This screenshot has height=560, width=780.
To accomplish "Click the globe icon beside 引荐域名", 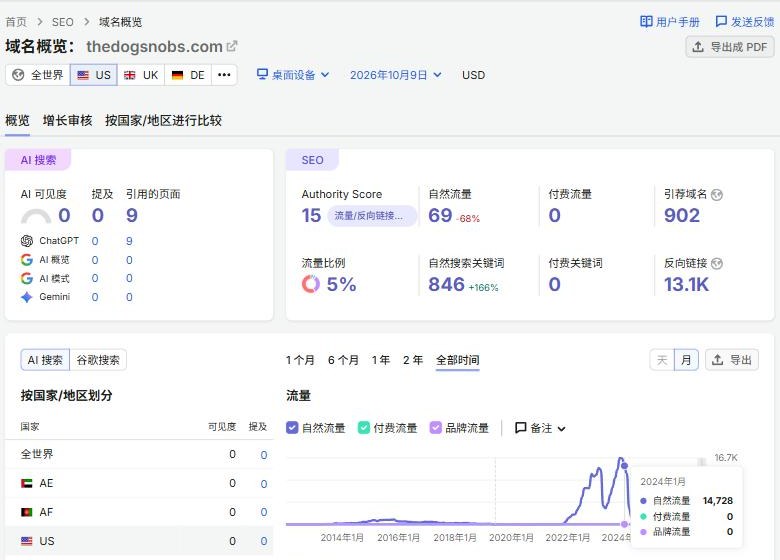I will click(x=717, y=194).
